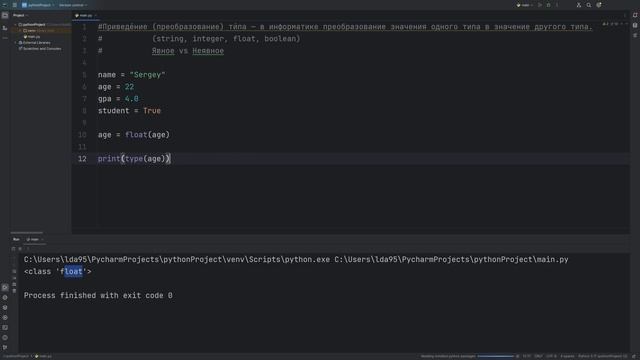
Task: Expand the venv folder in project tree
Action: coord(20,31)
